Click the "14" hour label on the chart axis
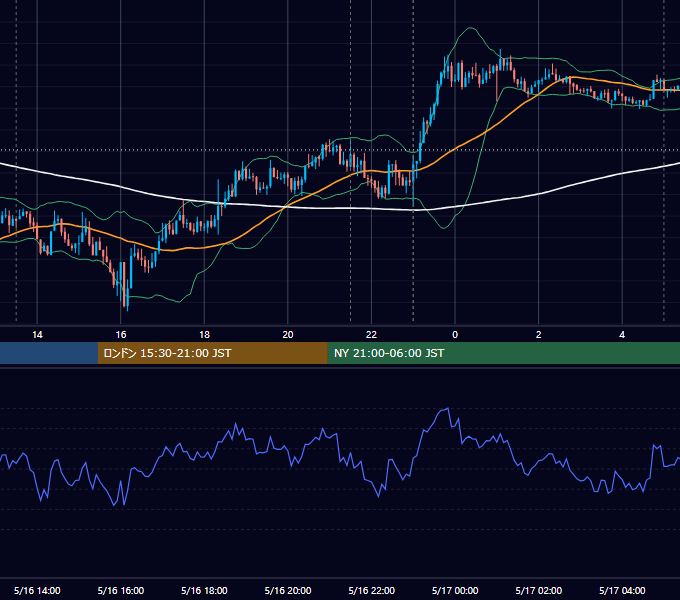 (37, 335)
